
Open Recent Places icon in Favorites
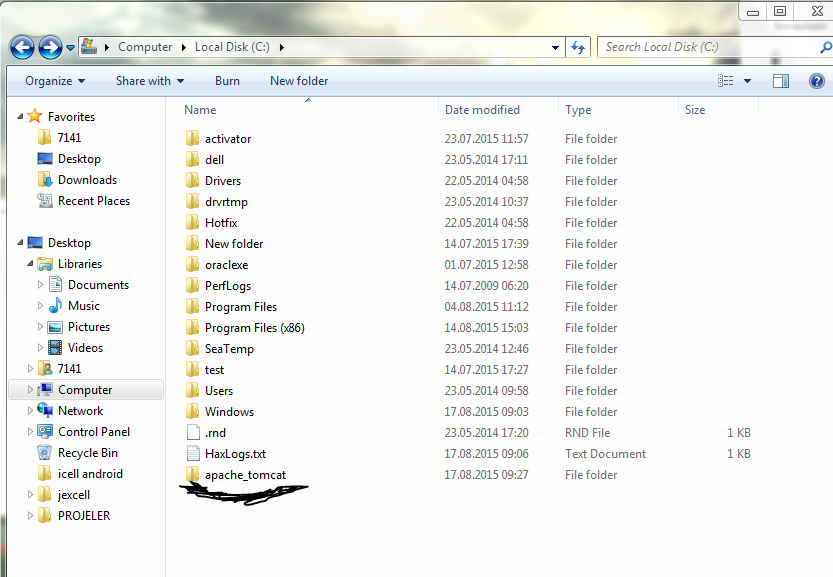pos(45,201)
